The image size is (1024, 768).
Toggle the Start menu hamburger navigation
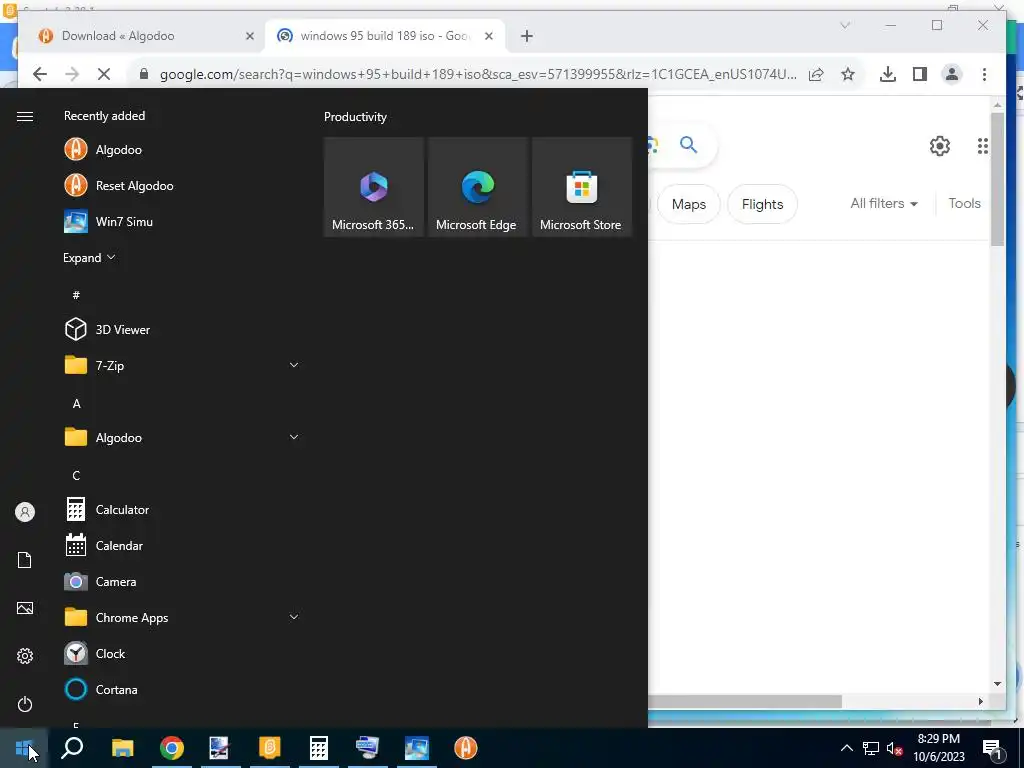25,116
